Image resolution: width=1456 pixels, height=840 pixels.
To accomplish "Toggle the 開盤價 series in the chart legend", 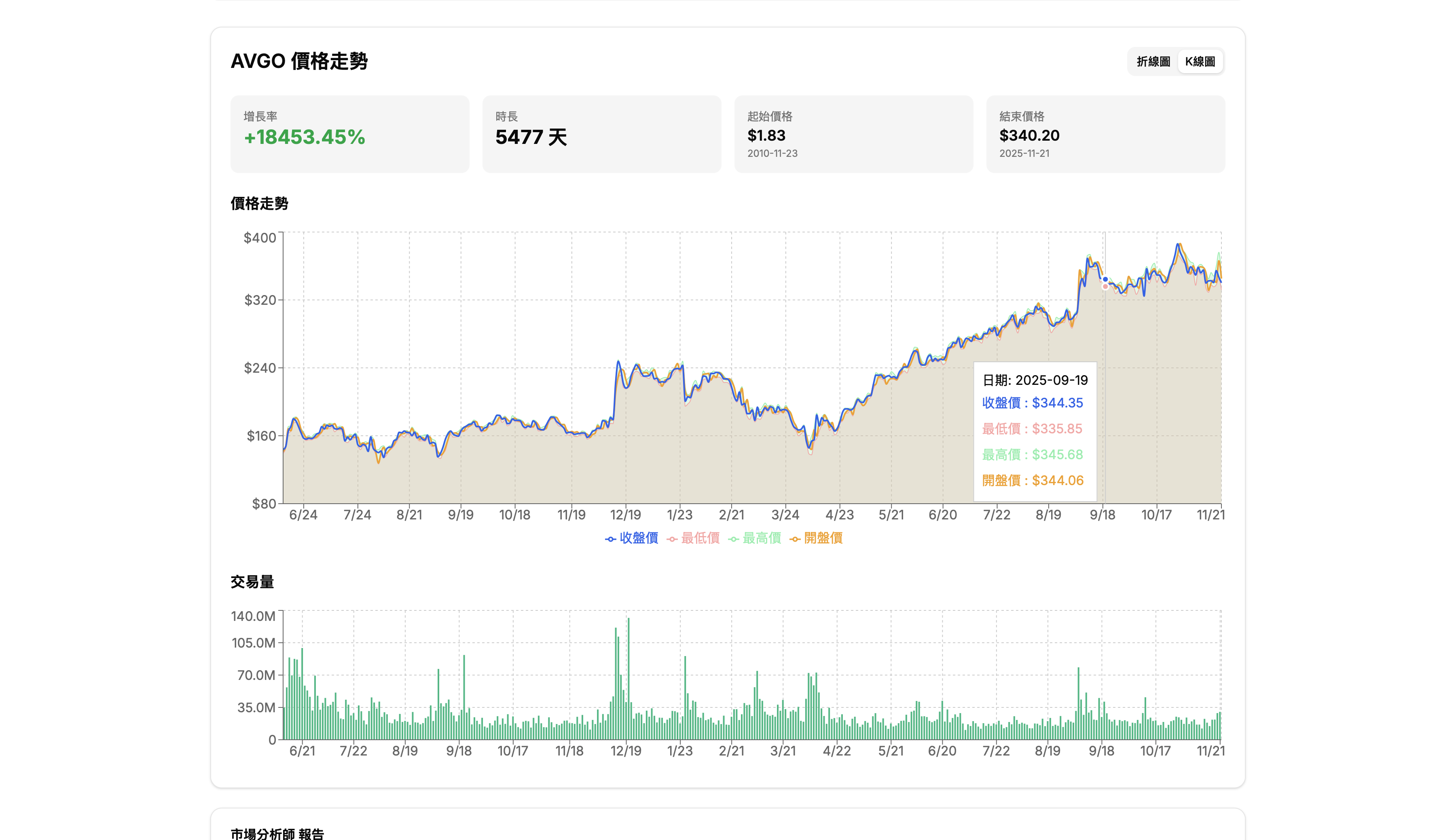I will tap(816, 538).
